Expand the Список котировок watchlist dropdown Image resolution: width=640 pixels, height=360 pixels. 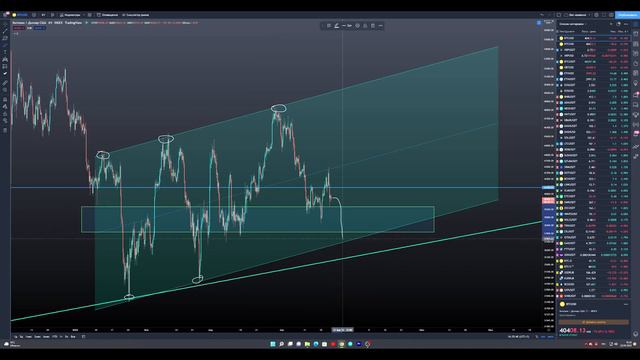tap(573, 24)
